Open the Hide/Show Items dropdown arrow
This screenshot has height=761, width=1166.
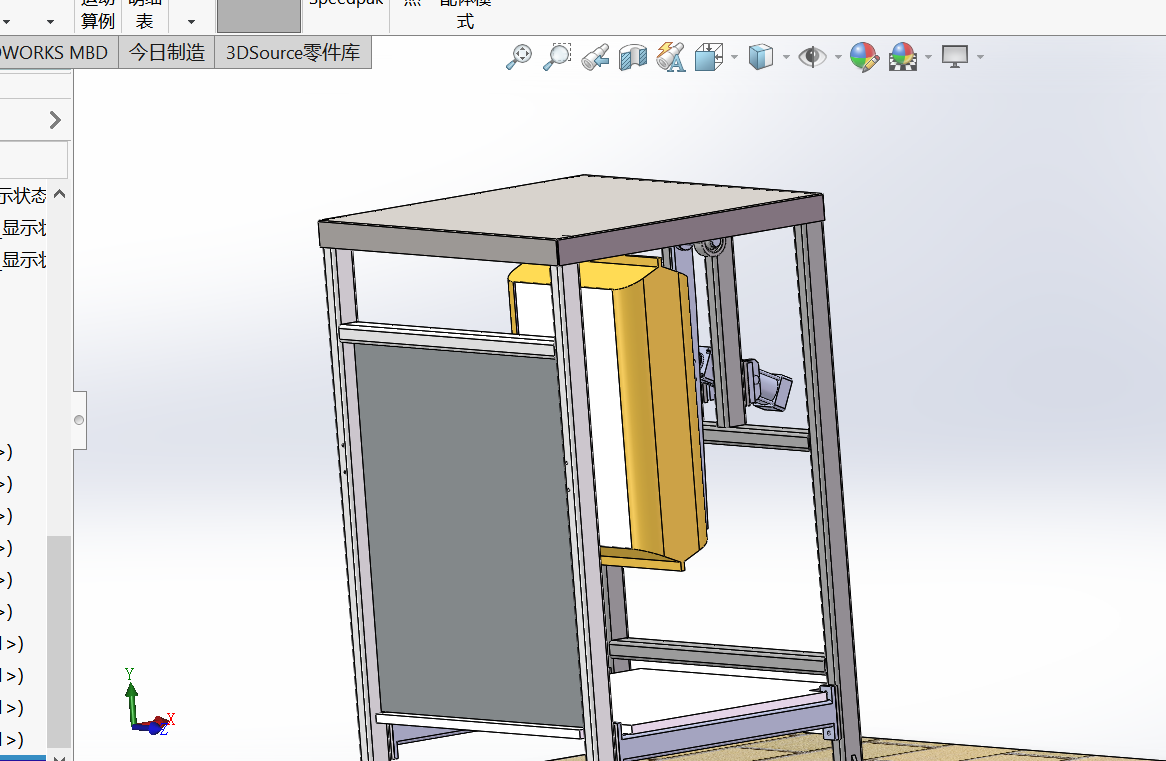click(838, 57)
